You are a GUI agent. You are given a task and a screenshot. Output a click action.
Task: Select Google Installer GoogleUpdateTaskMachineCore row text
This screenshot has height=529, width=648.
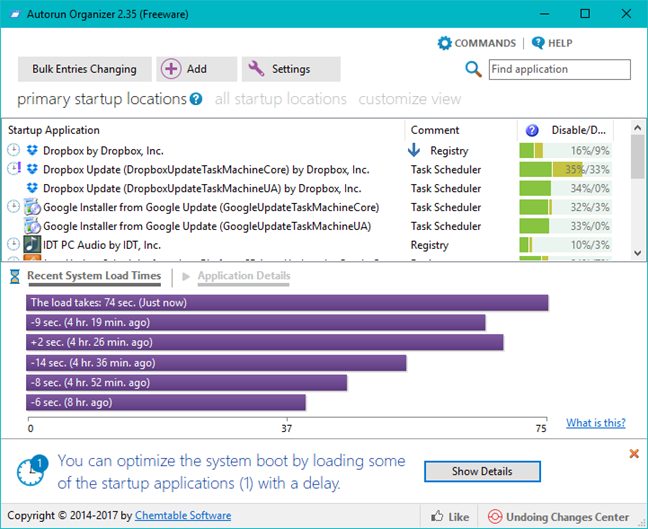pyautogui.click(x=211, y=207)
